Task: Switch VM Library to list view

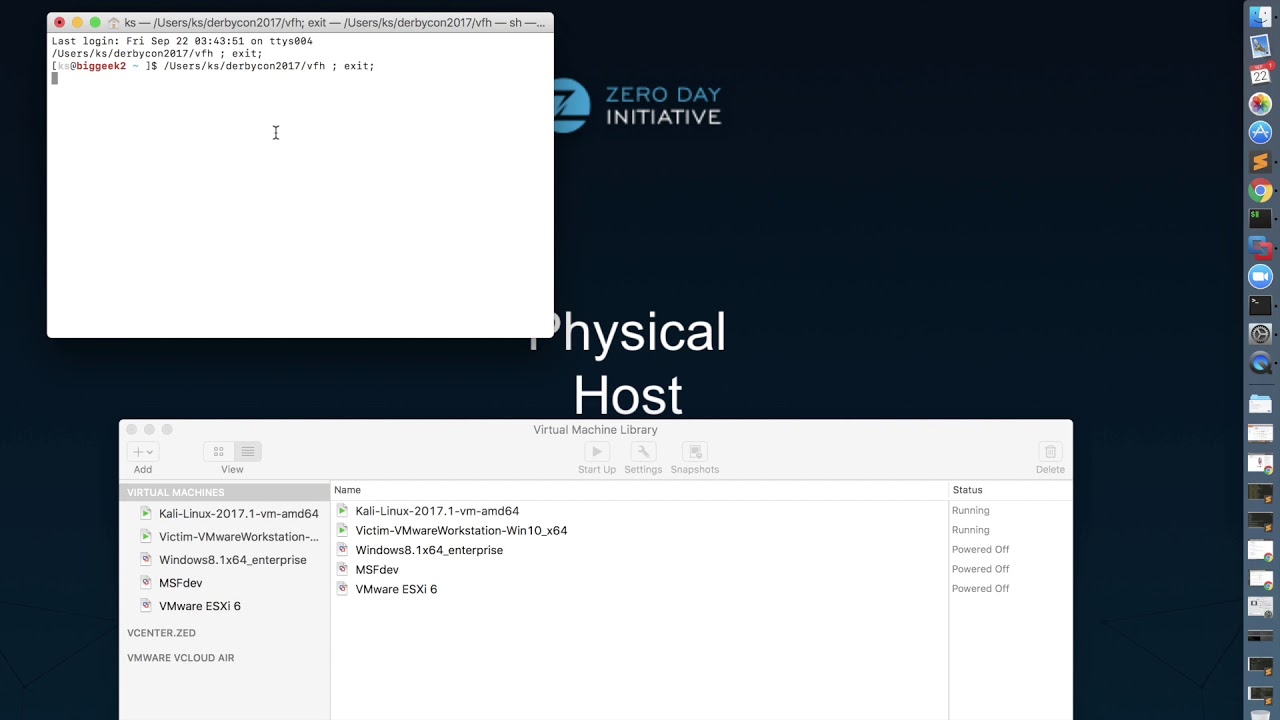Action: [x=248, y=452]
